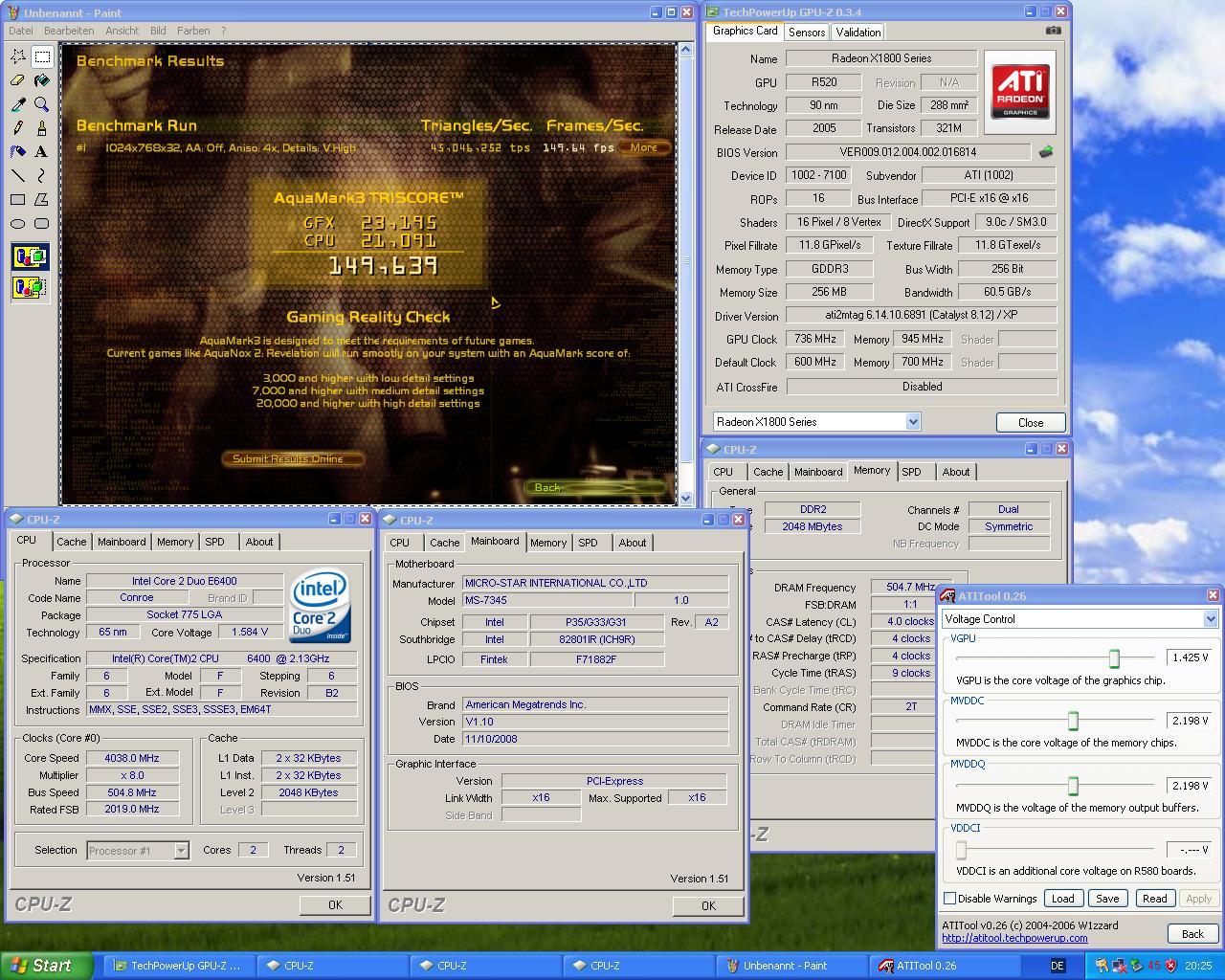Open the atitool.techpowerup.com link
This screenshot has height=980, width=1225.
coord(1014,938)
